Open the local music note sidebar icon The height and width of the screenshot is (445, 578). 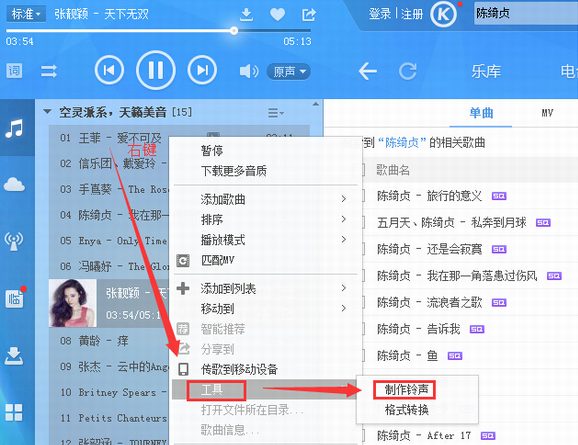click(14, 128)
